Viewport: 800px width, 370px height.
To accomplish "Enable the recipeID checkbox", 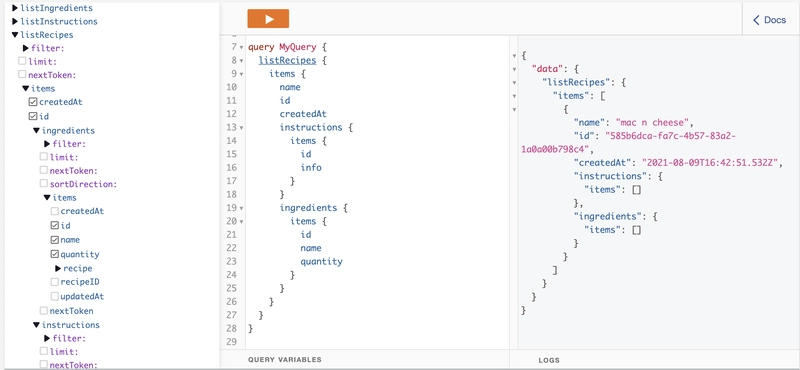I will 55,282.
